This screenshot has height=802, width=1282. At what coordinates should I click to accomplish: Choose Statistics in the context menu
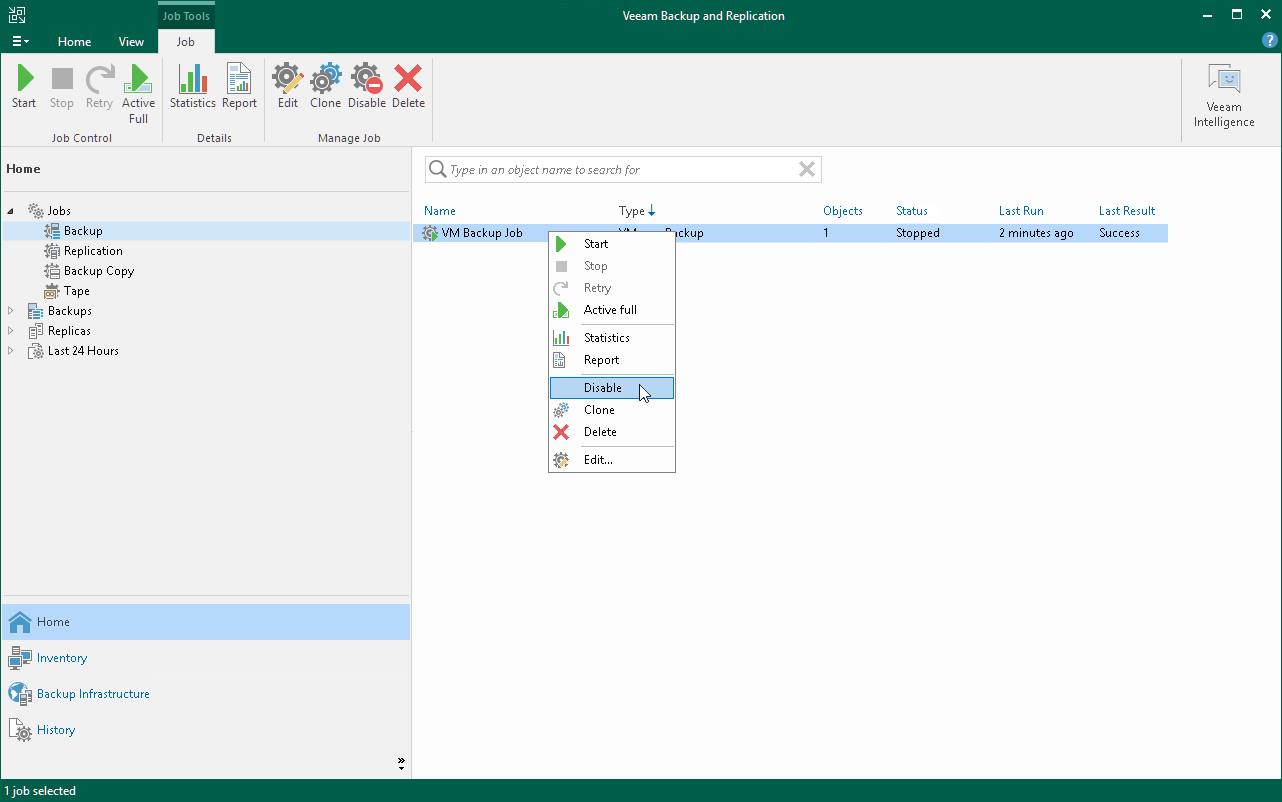[x=612, y=338]
